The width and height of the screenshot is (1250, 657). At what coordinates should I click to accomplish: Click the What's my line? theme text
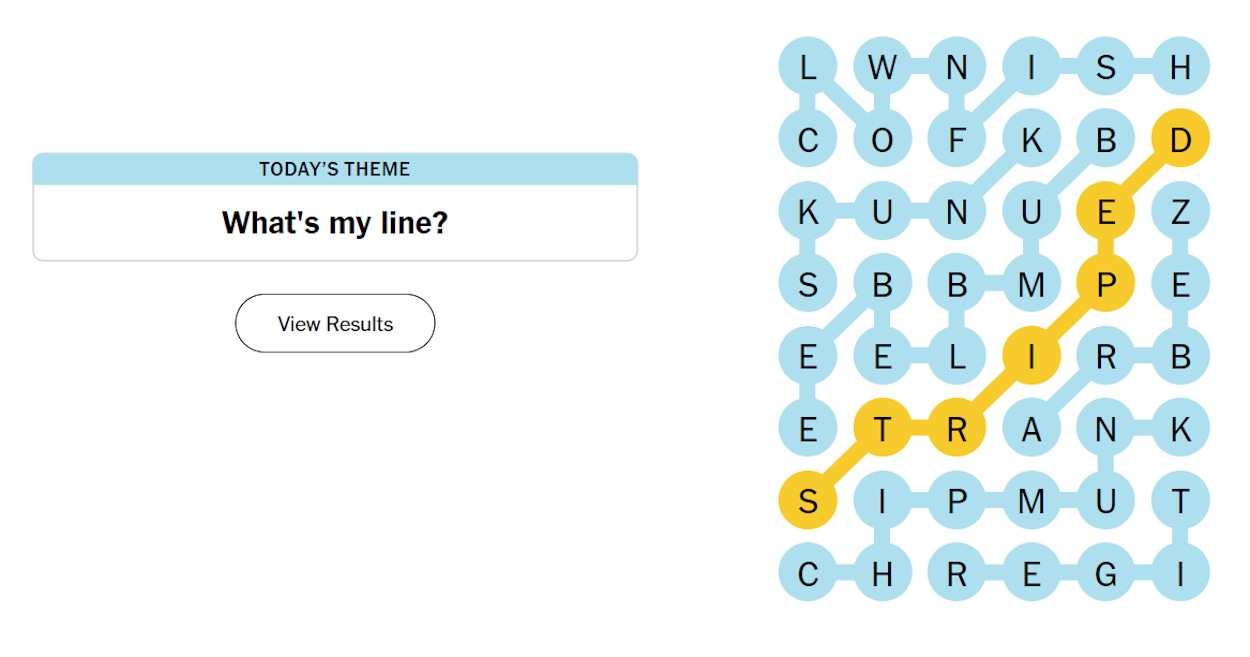click(x=335, y=222)
